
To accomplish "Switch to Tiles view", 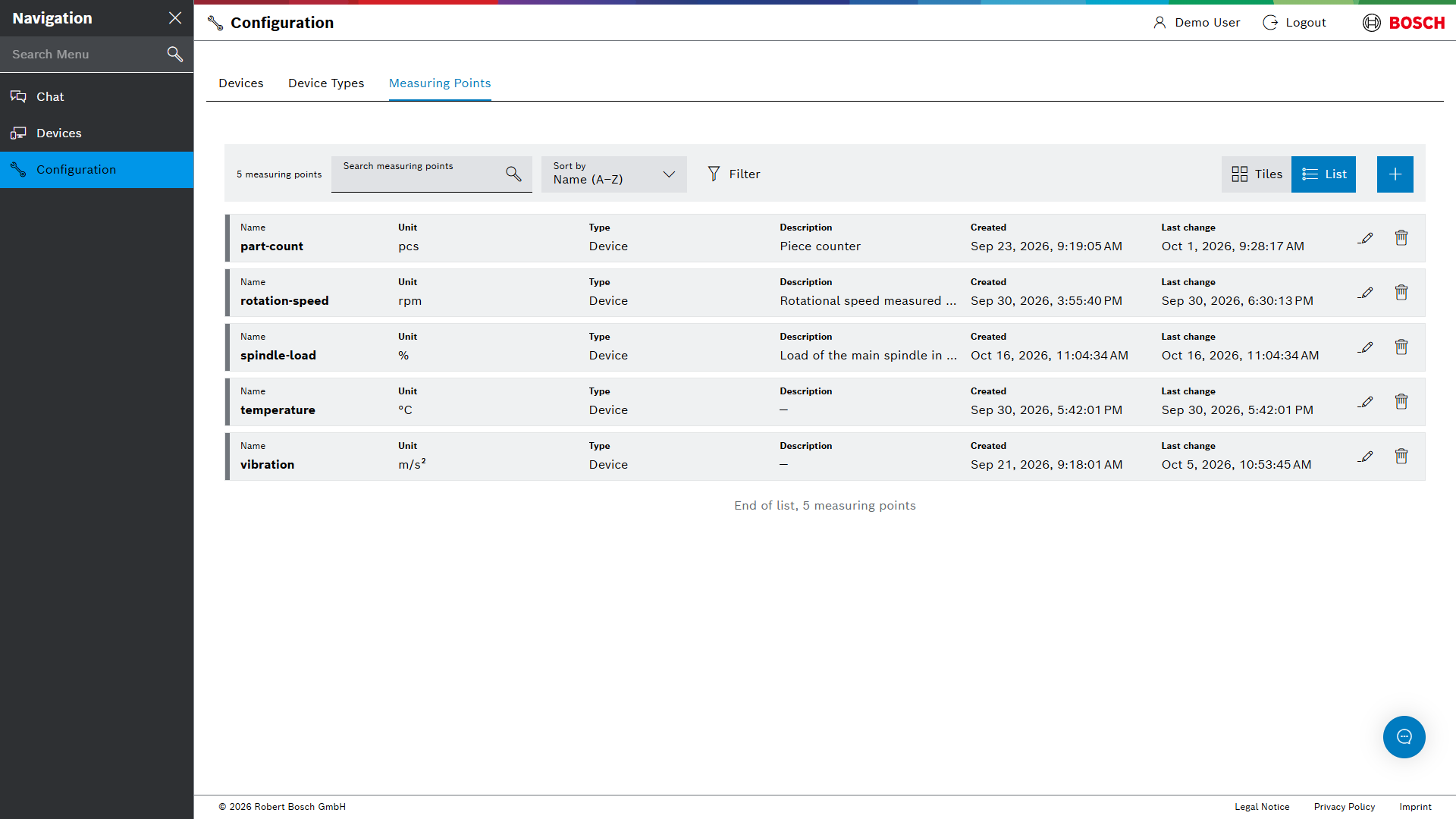I will 1257,174.
